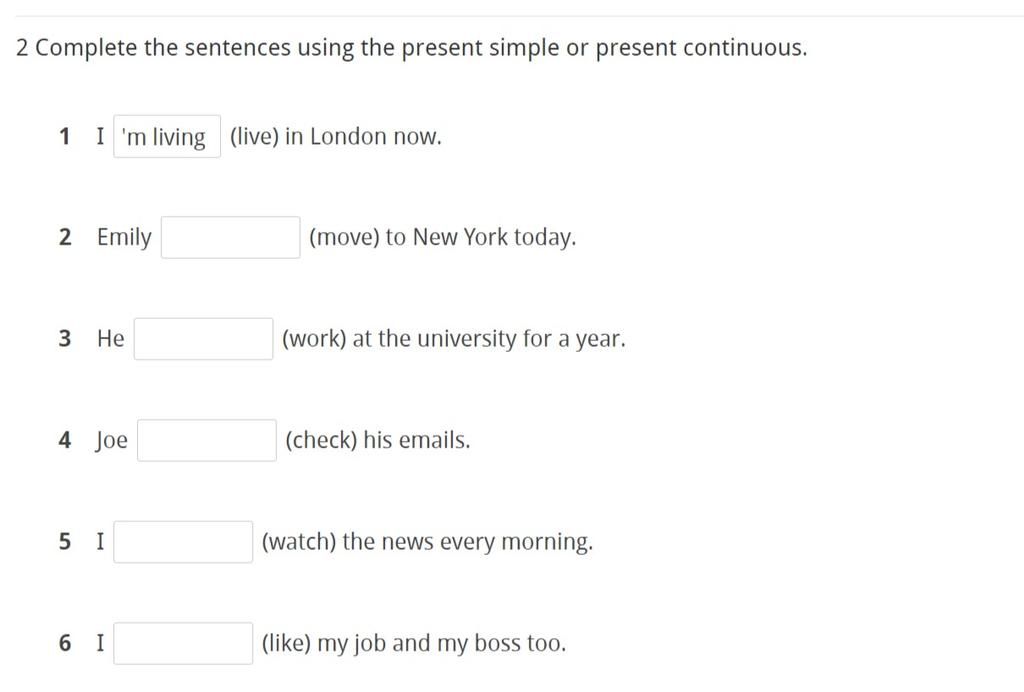Click the empty field before "(watch)"

(x=183, y=542)
